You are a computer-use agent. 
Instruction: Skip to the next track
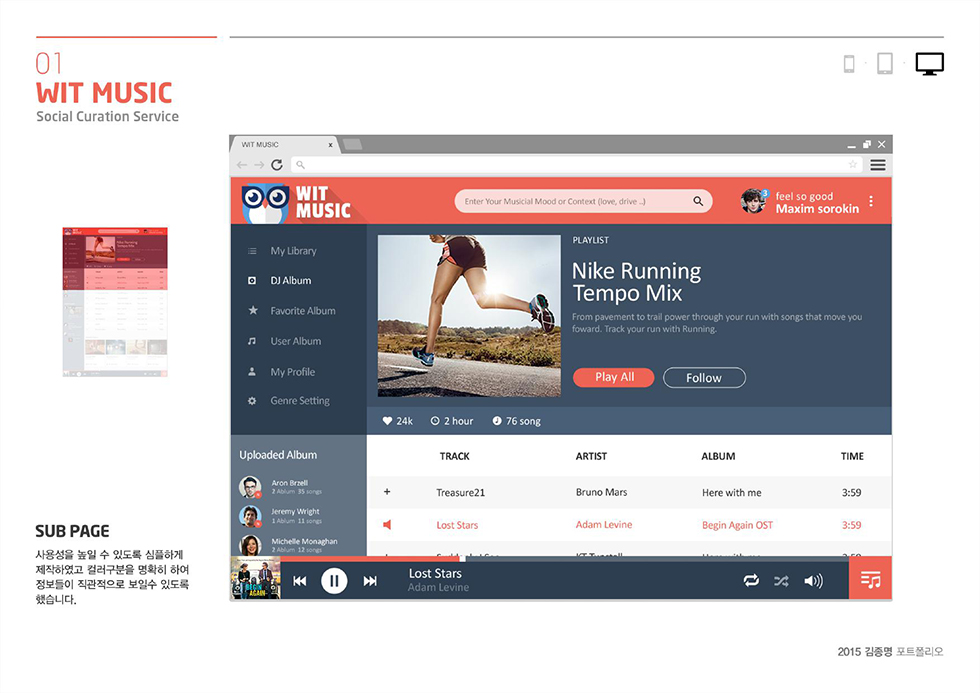370,581
